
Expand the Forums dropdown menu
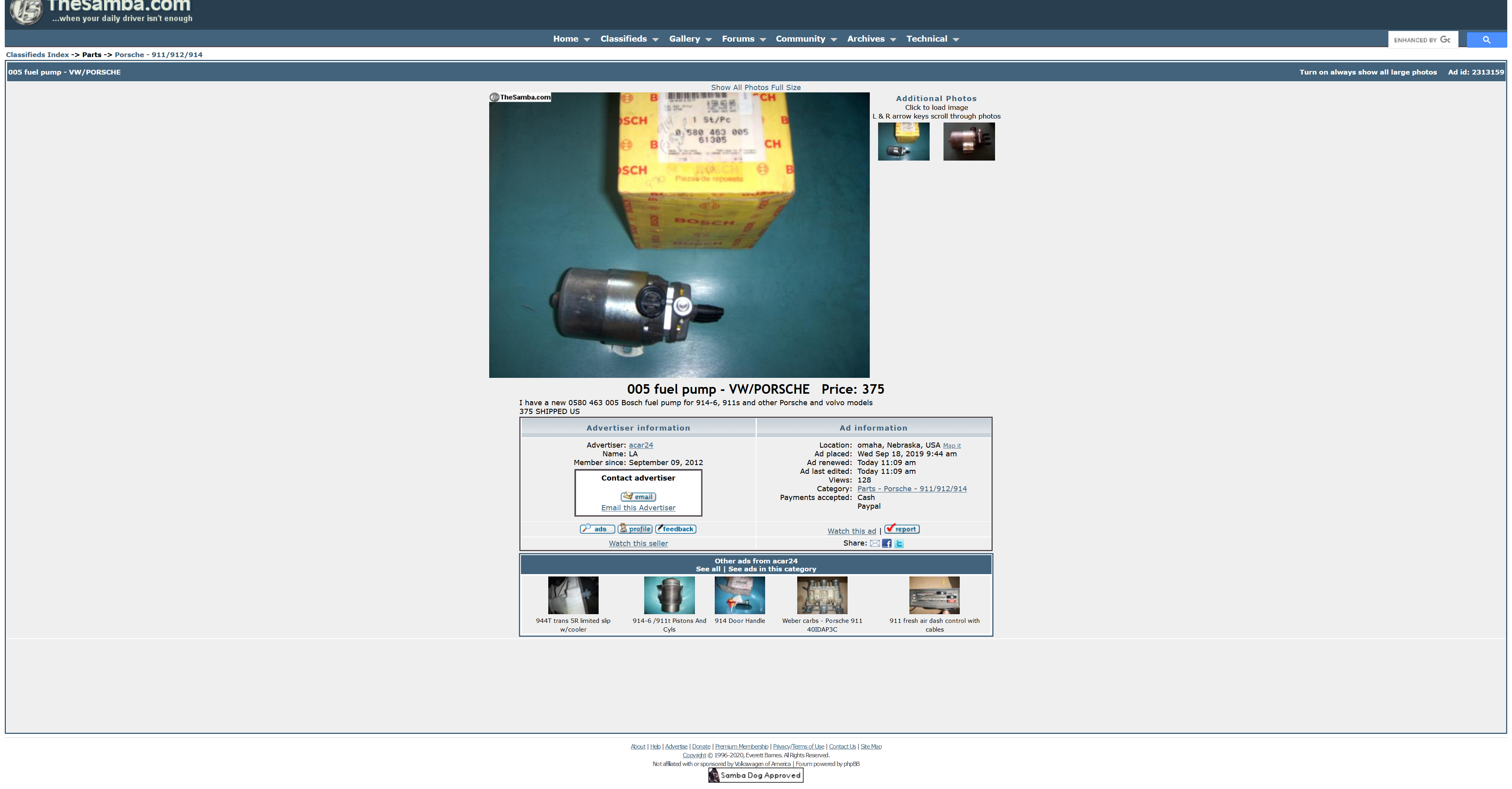[x=762, y=39]
